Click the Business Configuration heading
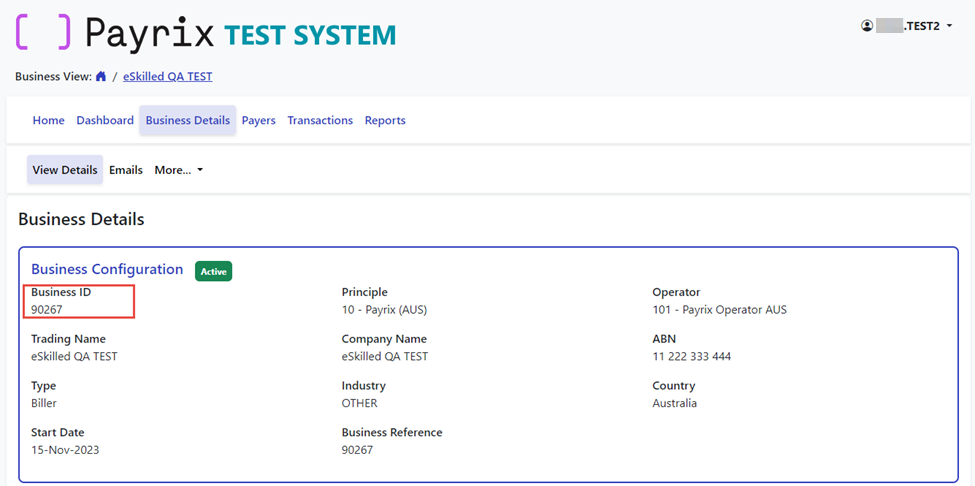This screenshot has height=486, width=975. click(x=108, y=269)
